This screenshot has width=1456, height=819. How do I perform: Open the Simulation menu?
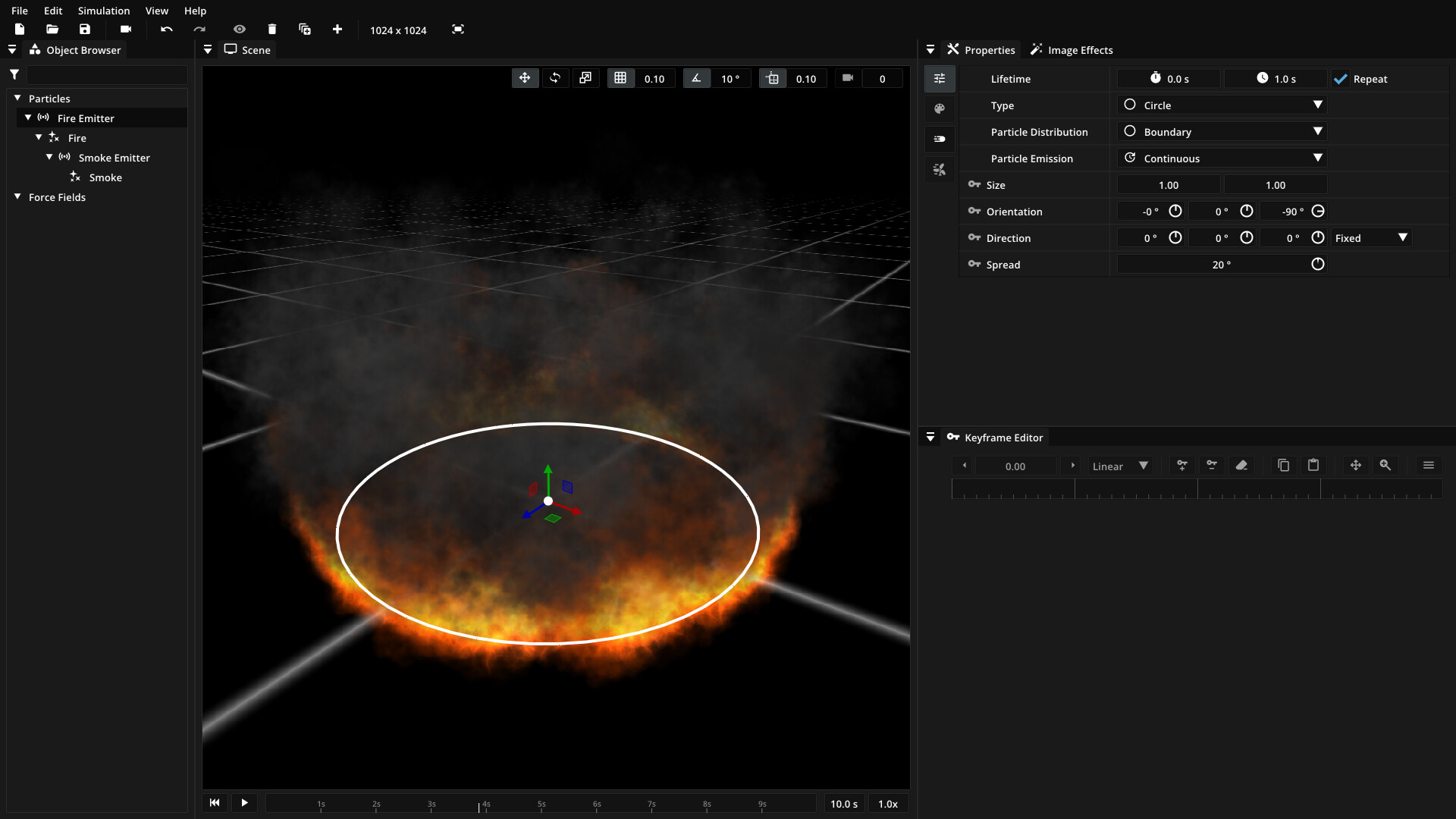coord(103,11)
